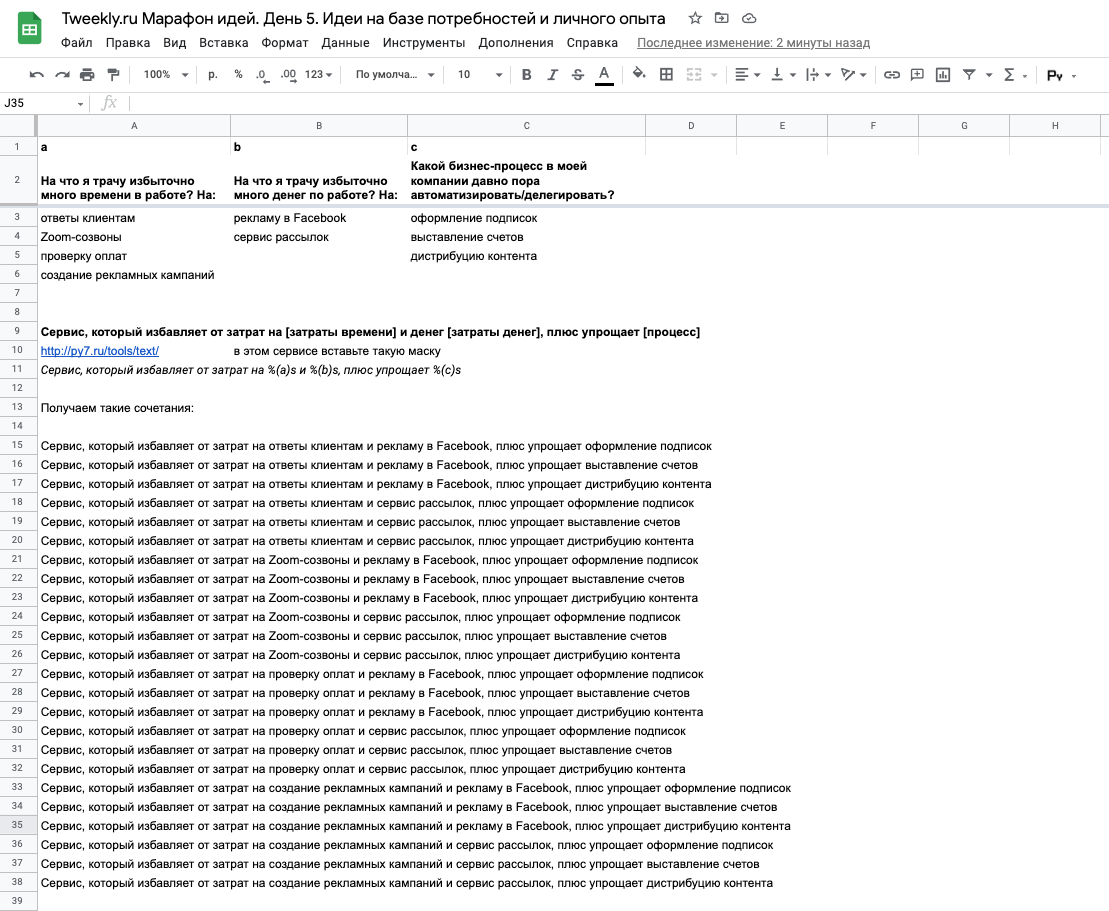Star this document using star icon
Screen dimensions: 1109x911
point(695,18)
